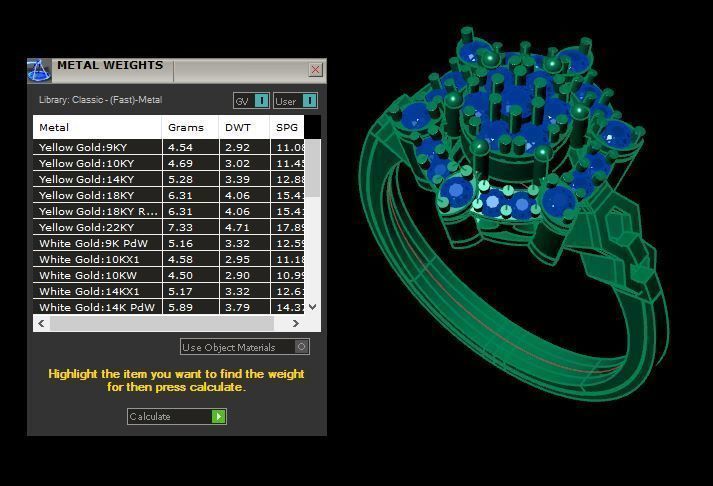
Task: Click the Calculate button
Action: pos(176,416)
